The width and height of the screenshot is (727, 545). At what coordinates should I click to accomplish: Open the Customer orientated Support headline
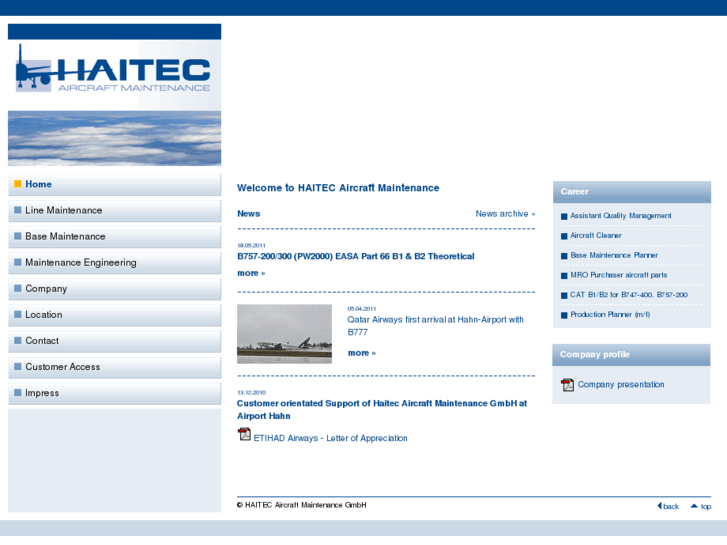(382, 410)
